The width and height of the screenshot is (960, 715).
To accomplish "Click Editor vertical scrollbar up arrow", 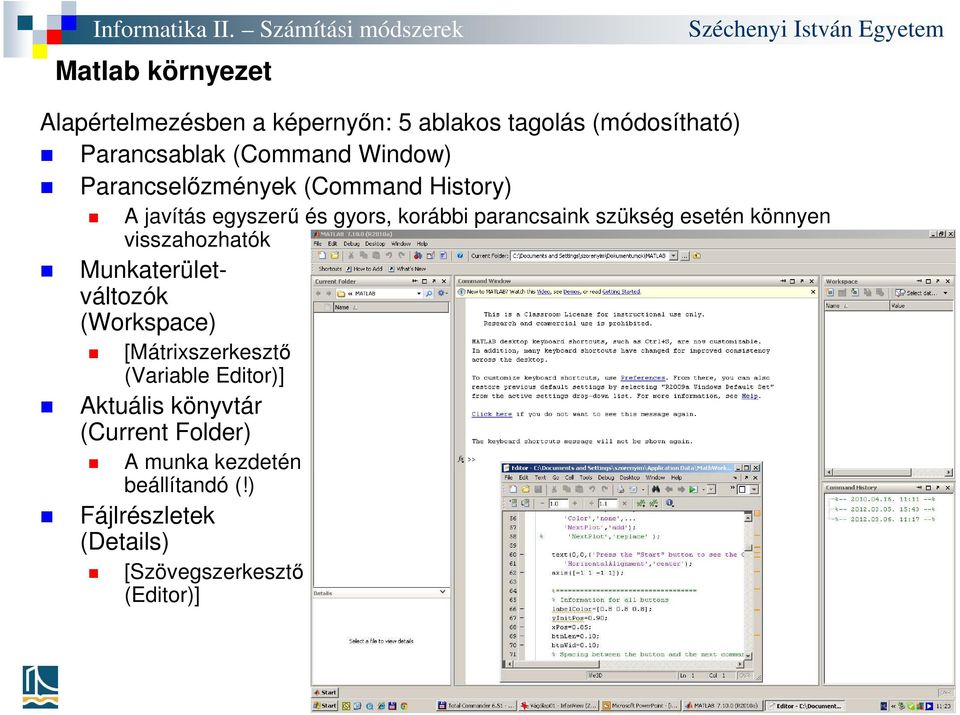I will pos(748,517).
